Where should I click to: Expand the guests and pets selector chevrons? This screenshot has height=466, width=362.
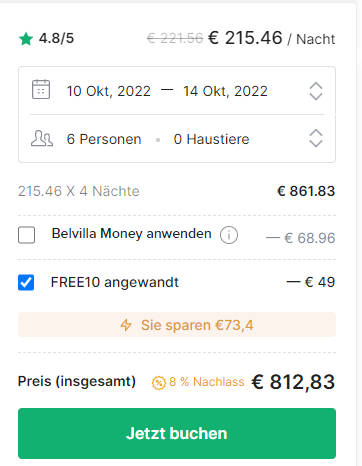[x=316, y=138]
